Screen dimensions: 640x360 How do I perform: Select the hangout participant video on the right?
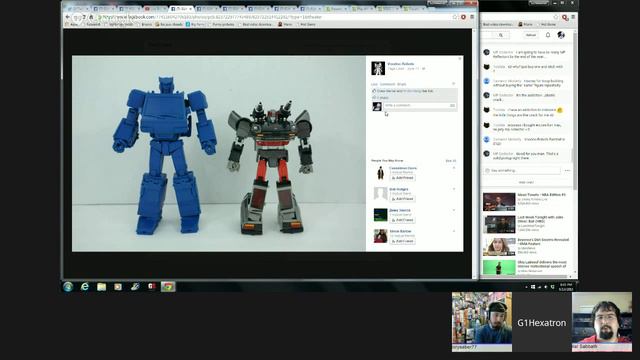tap(602, 322)
